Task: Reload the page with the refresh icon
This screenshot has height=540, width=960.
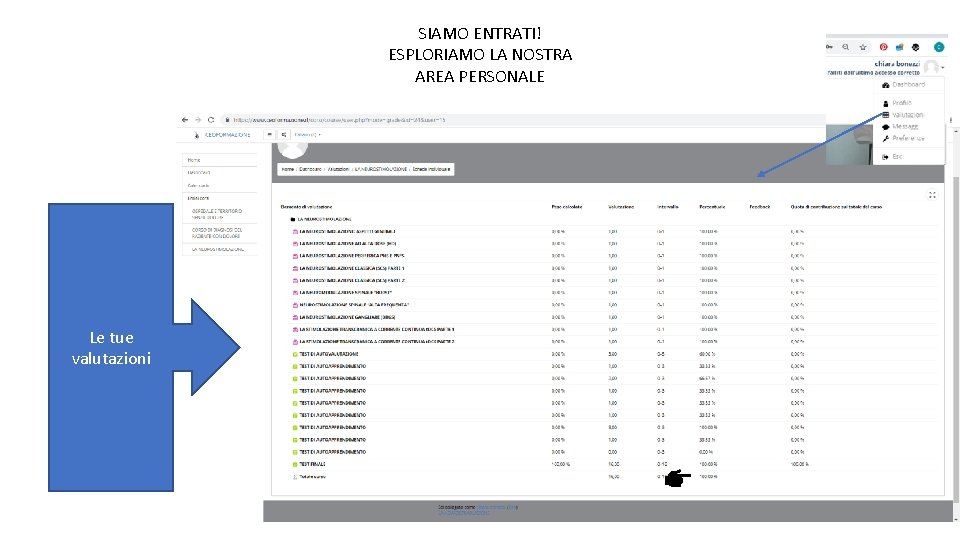Action: pyautogui.click(x=211, y=120)
